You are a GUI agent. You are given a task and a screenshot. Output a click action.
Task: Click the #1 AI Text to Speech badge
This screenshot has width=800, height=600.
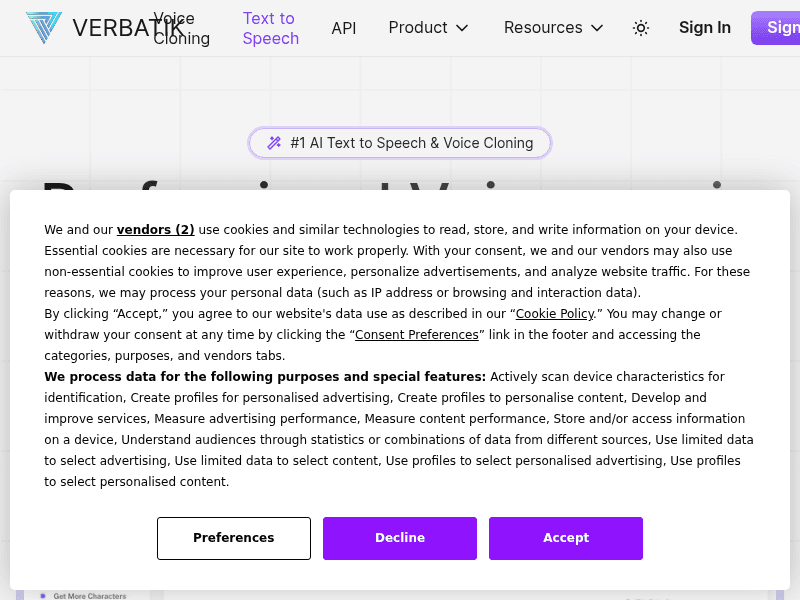click(x=400, y=143)
